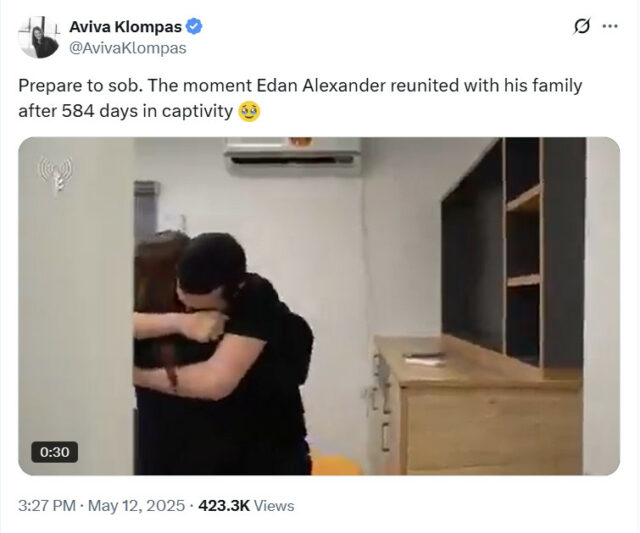640x533 pixels.
Task: Open the 3:27 PM timestamp link
Action: coord(47,506)
